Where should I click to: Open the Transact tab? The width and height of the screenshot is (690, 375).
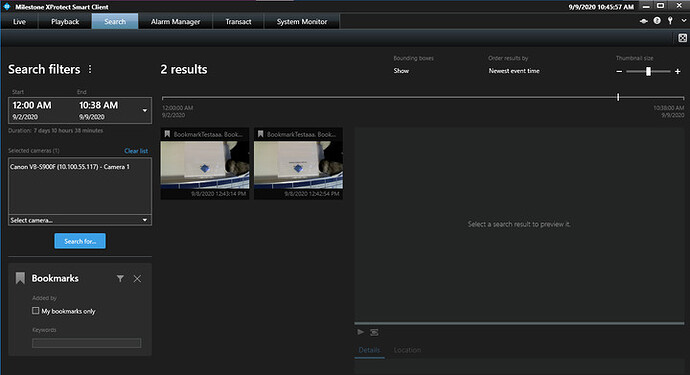tap(238, 22)
